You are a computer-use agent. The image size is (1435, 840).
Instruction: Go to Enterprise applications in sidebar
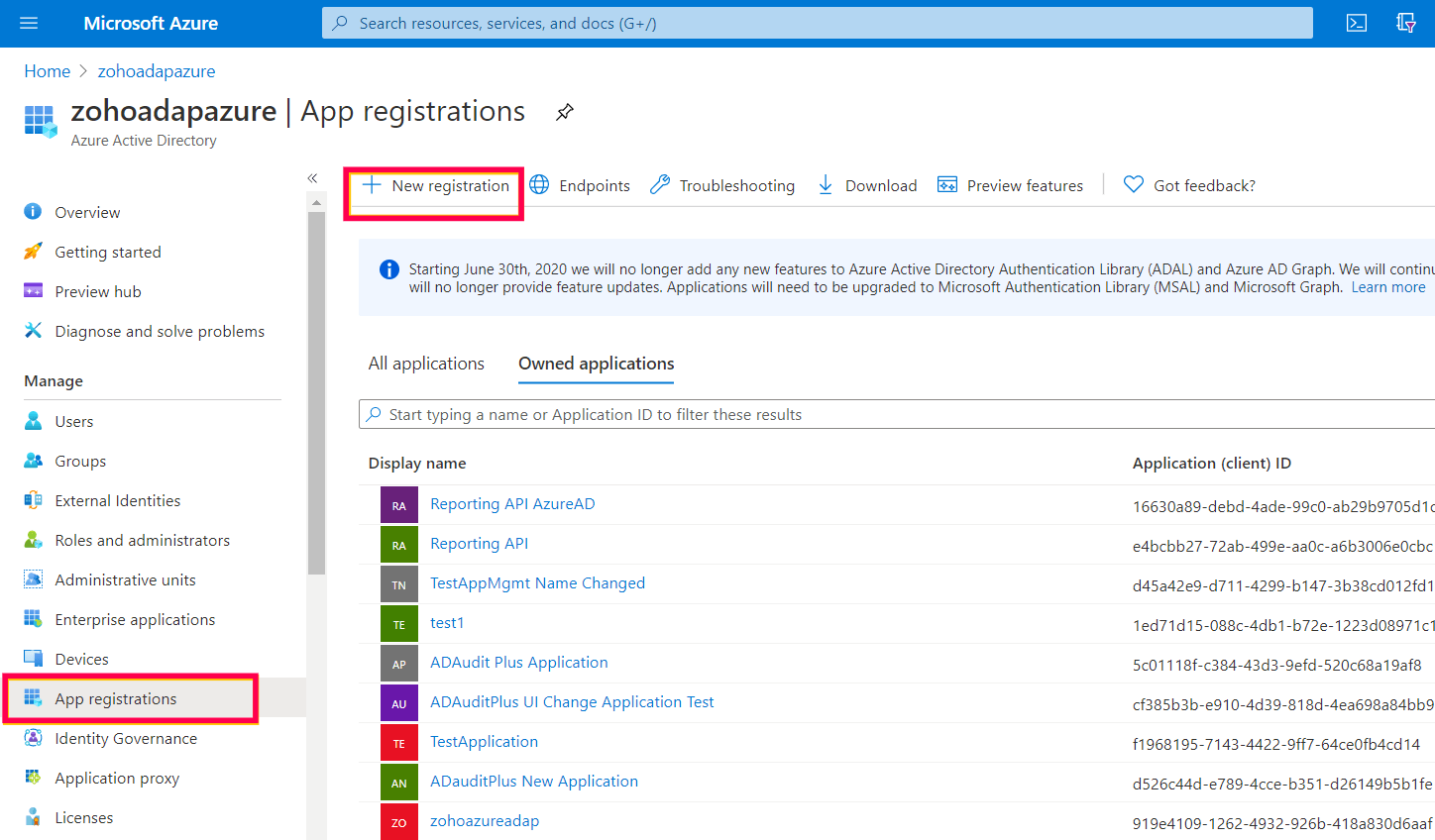point(135,619)
